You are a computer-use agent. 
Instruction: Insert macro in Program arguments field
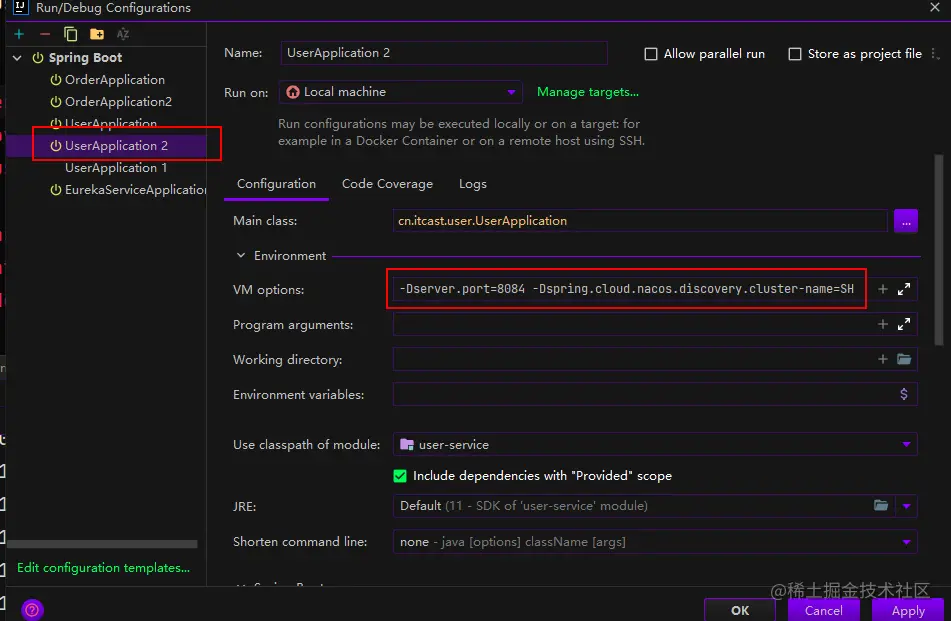coord(883,324)
